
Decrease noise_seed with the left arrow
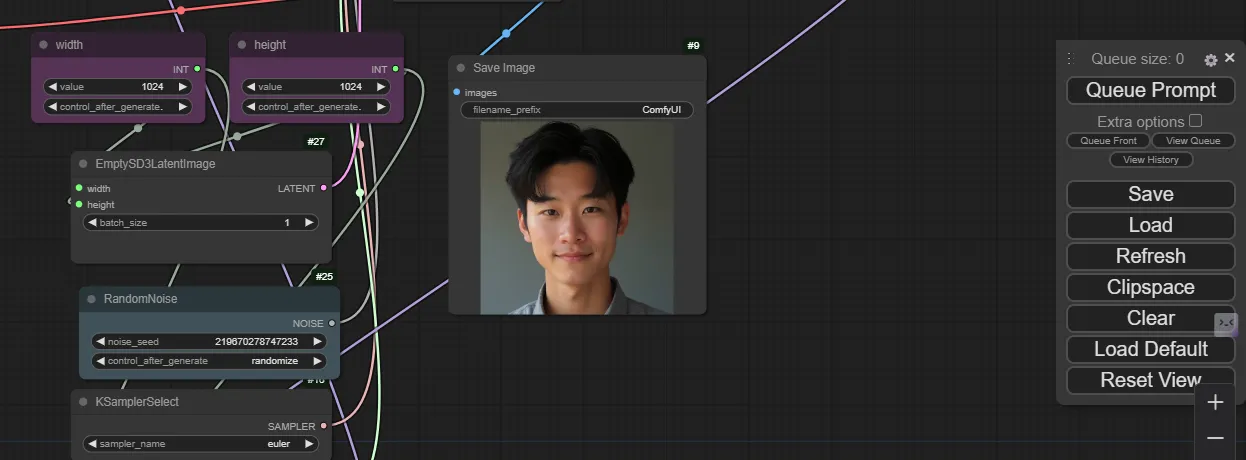pyautogui.click(x=100, y=342)
